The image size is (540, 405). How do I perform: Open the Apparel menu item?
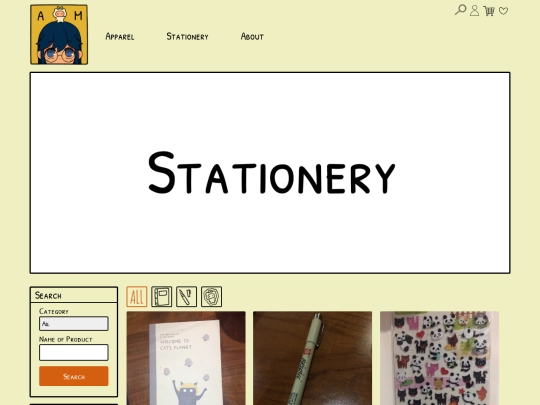coord(120,37)
